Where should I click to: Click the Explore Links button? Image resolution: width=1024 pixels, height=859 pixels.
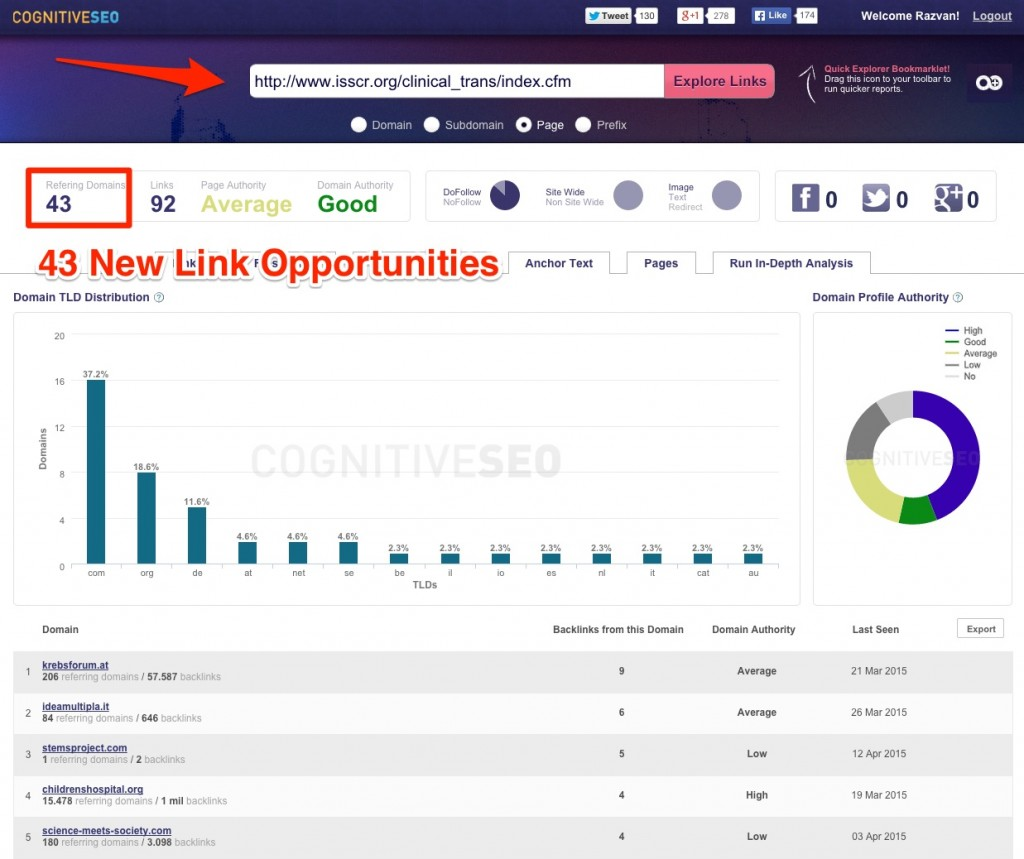tap(720, 81)
